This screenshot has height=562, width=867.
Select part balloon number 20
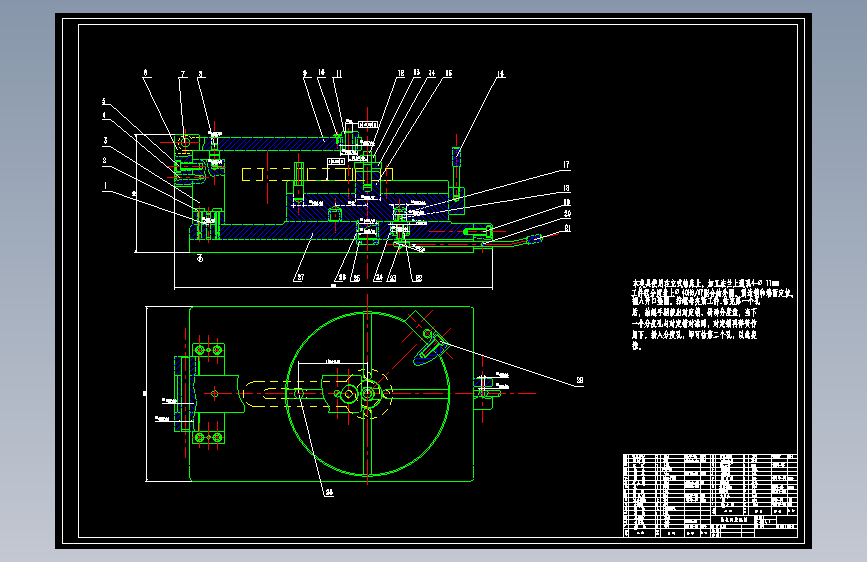click(x=567, y=214)
